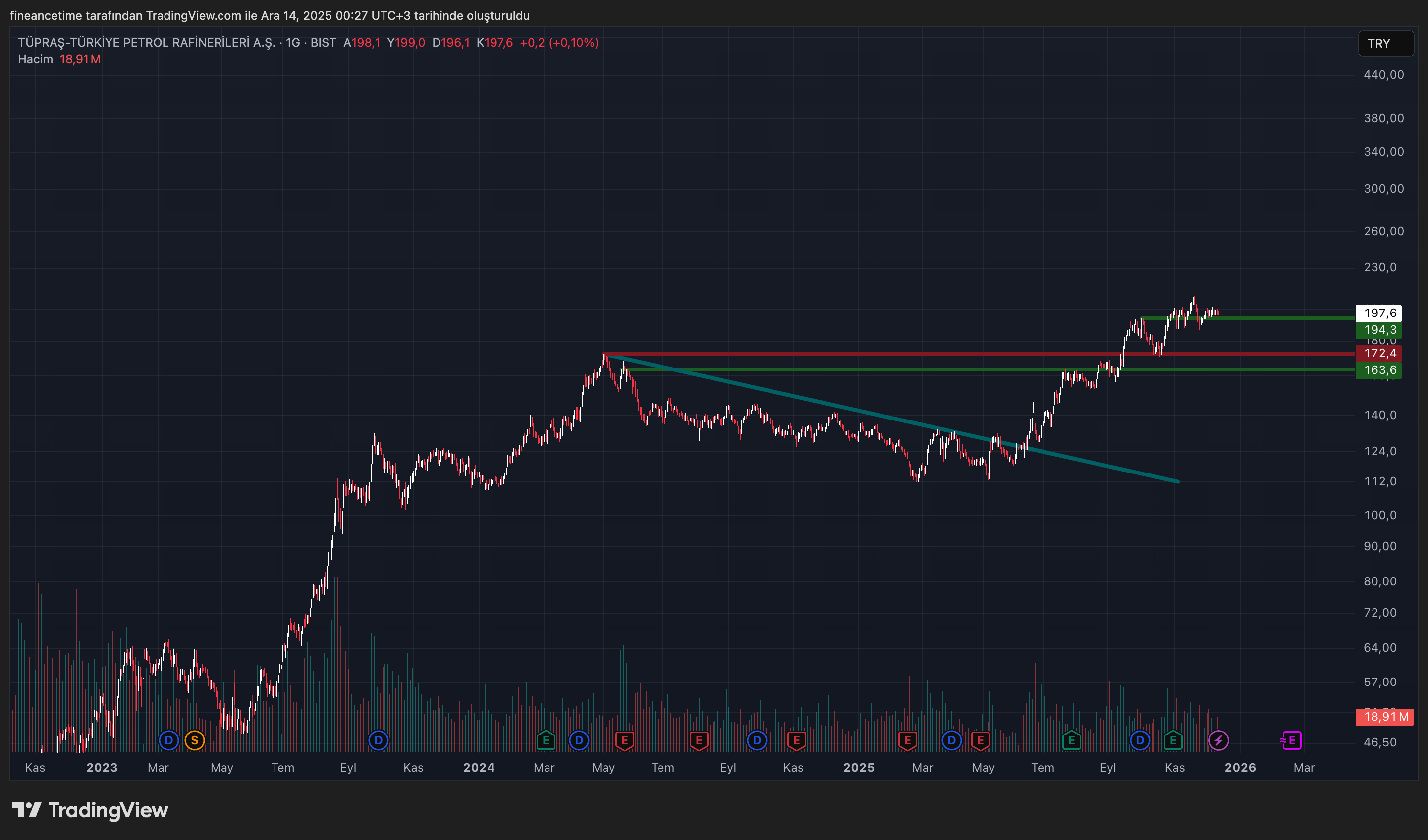Image resolution: width=1428 pixels, height=840 pixels.
Task: Click the purple lightning bolt event marker
Action: [x=1218, y=740]
